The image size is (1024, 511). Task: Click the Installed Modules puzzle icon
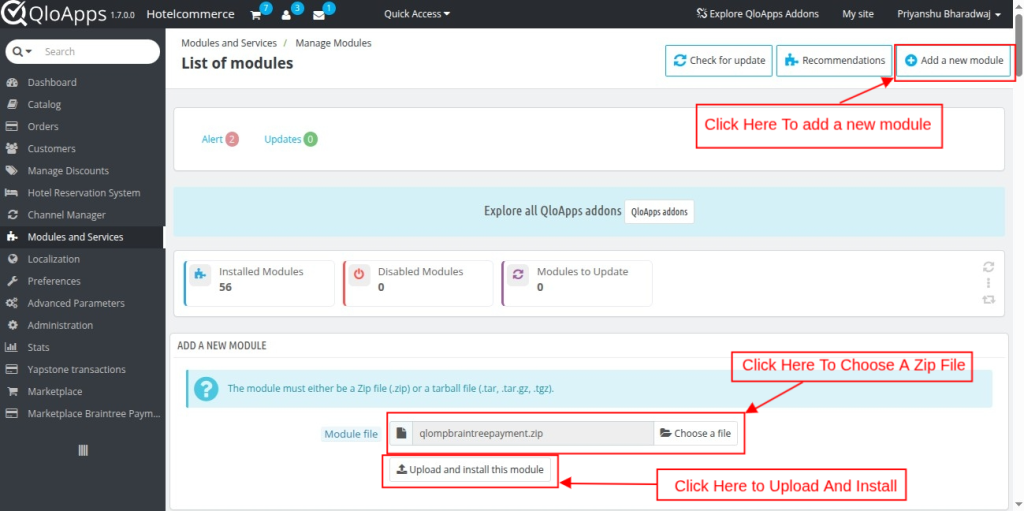click(x=199, y=274)
